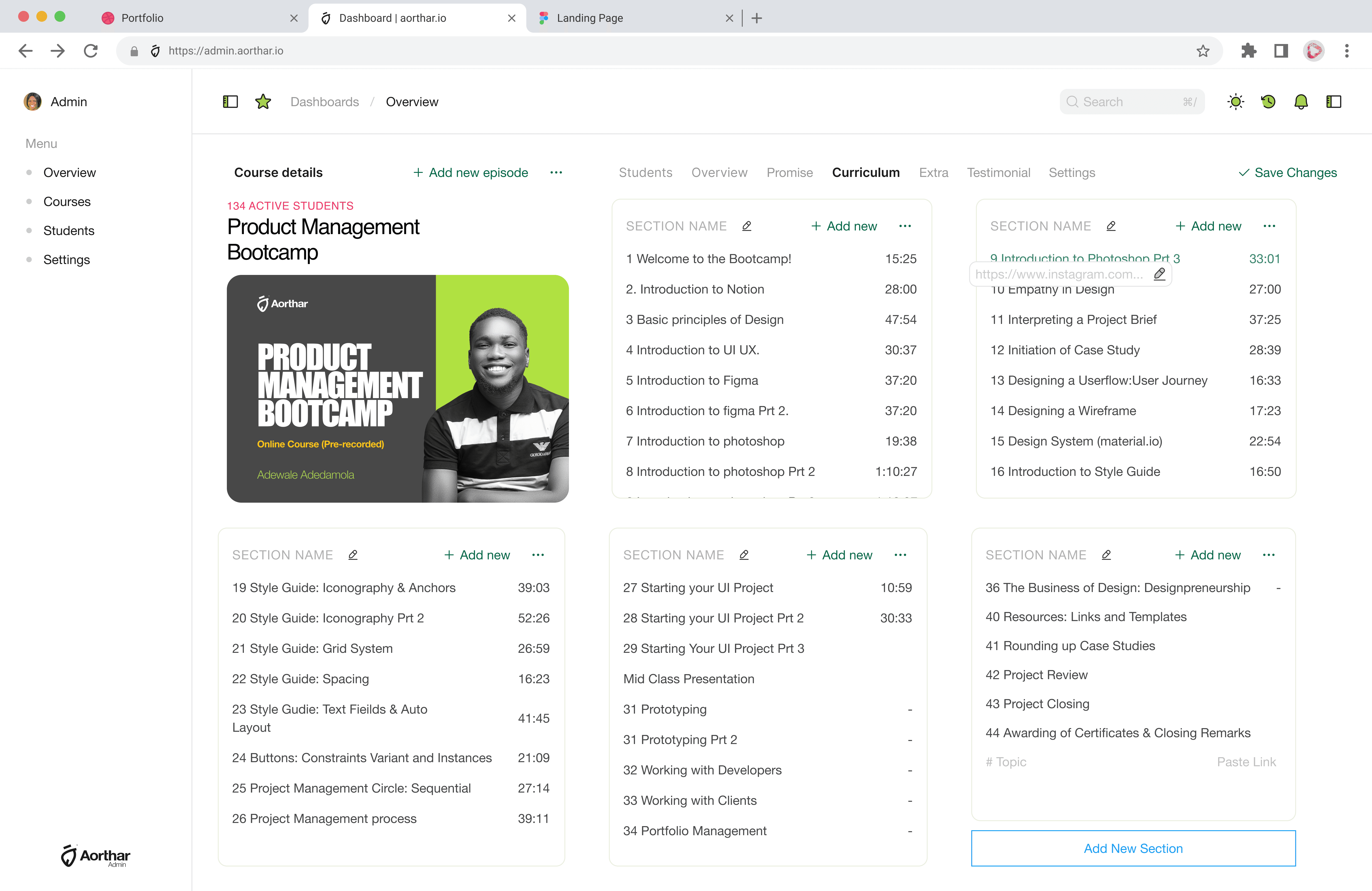Open the browser side panel icon
1372x891 pixels.
point(1281,51)
